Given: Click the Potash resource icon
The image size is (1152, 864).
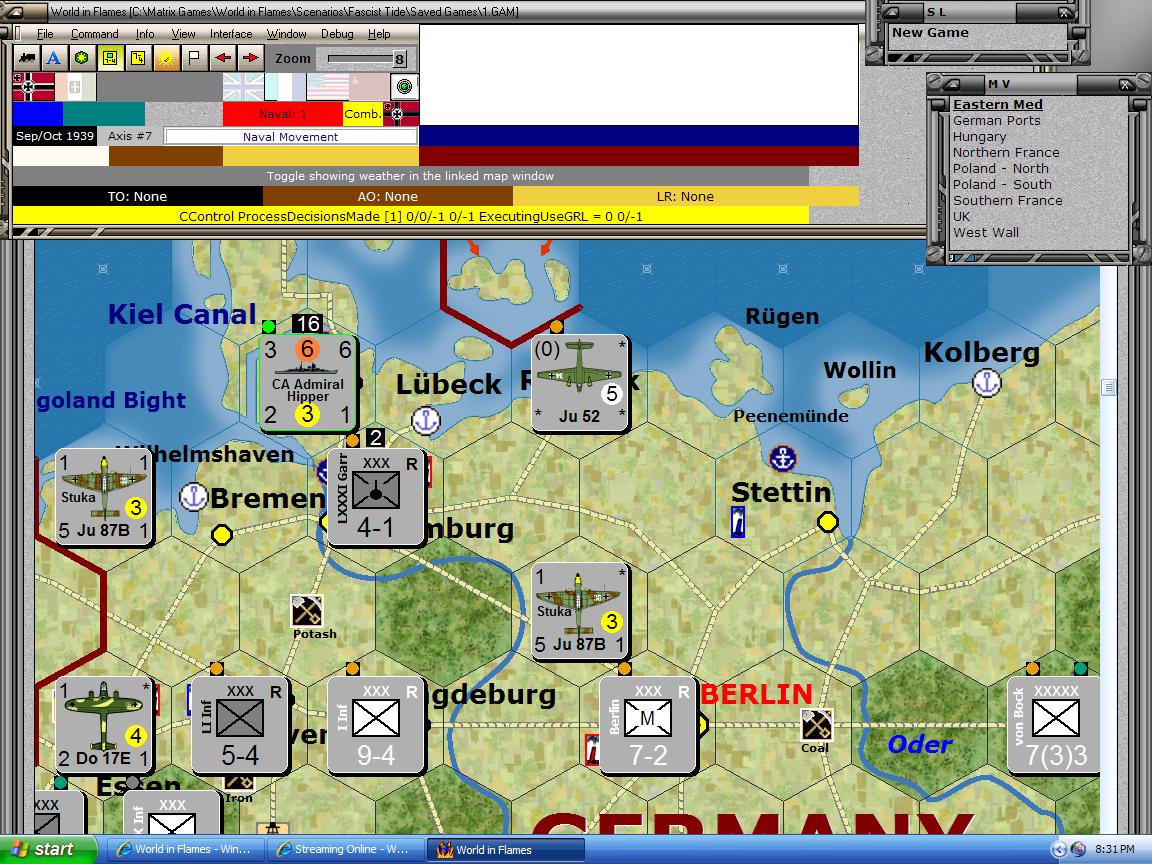Looking at the screenshot, I should 307,610.
